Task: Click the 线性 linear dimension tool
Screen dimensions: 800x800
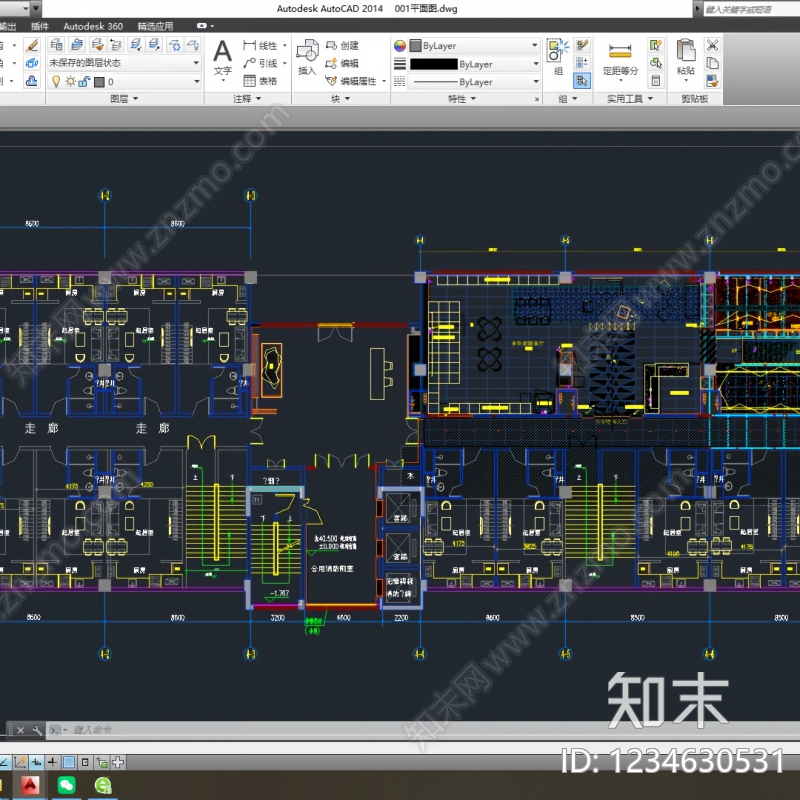Action: coord(260,45)
